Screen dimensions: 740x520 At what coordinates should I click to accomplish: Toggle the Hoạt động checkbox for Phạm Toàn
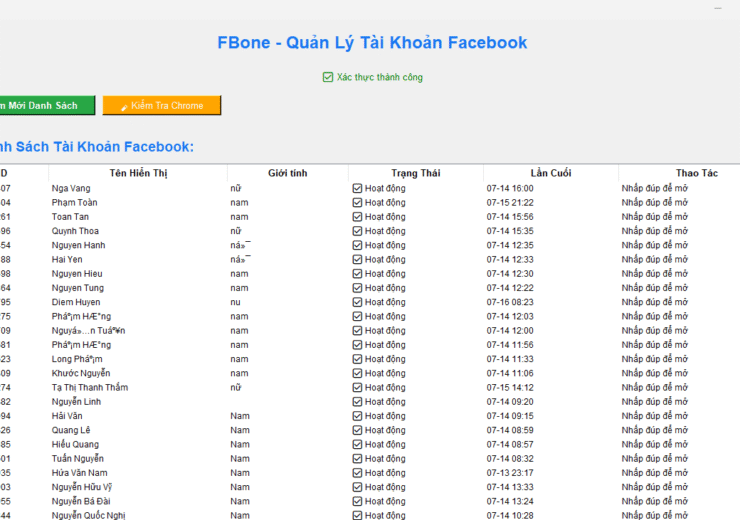pos(357,202)
